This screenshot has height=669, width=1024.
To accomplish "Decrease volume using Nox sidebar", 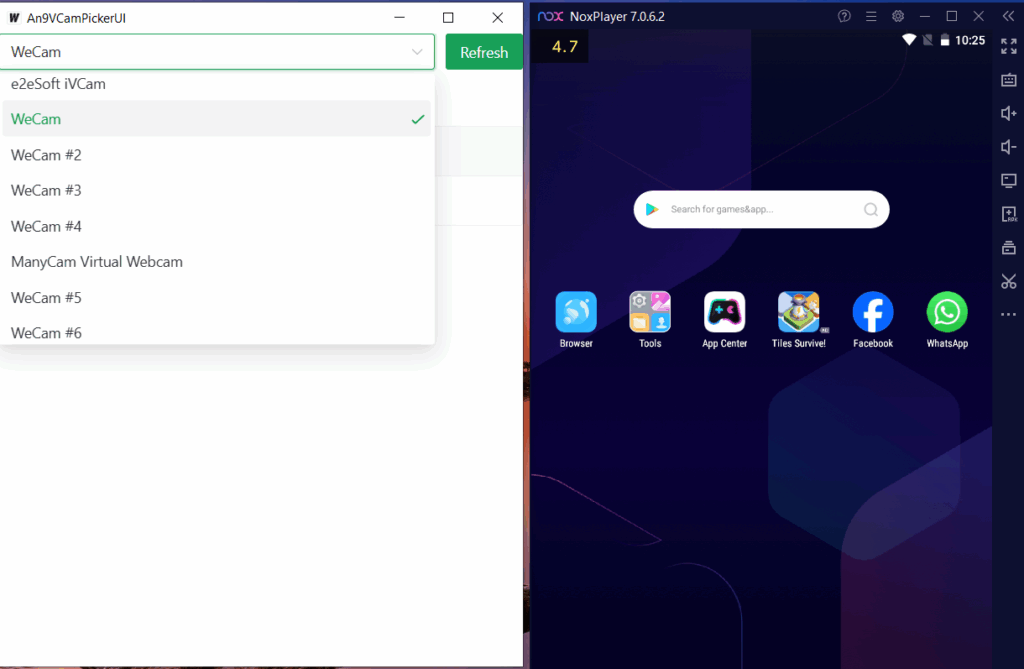I will tap(1008, 147).
